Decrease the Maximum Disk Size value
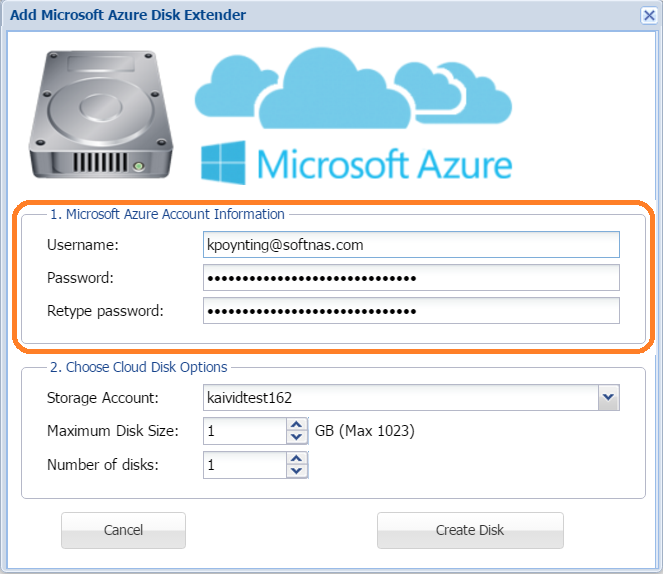The height and width of the screenshot is (574, 663). pos(297,437)
